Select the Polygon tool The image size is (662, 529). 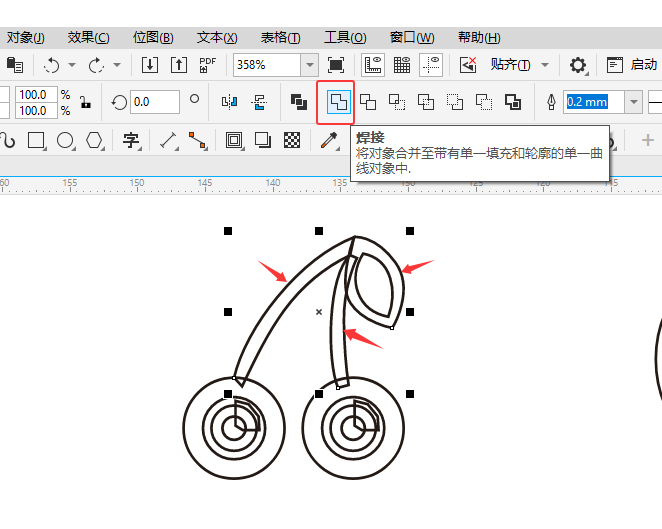[x=95, y=140]
